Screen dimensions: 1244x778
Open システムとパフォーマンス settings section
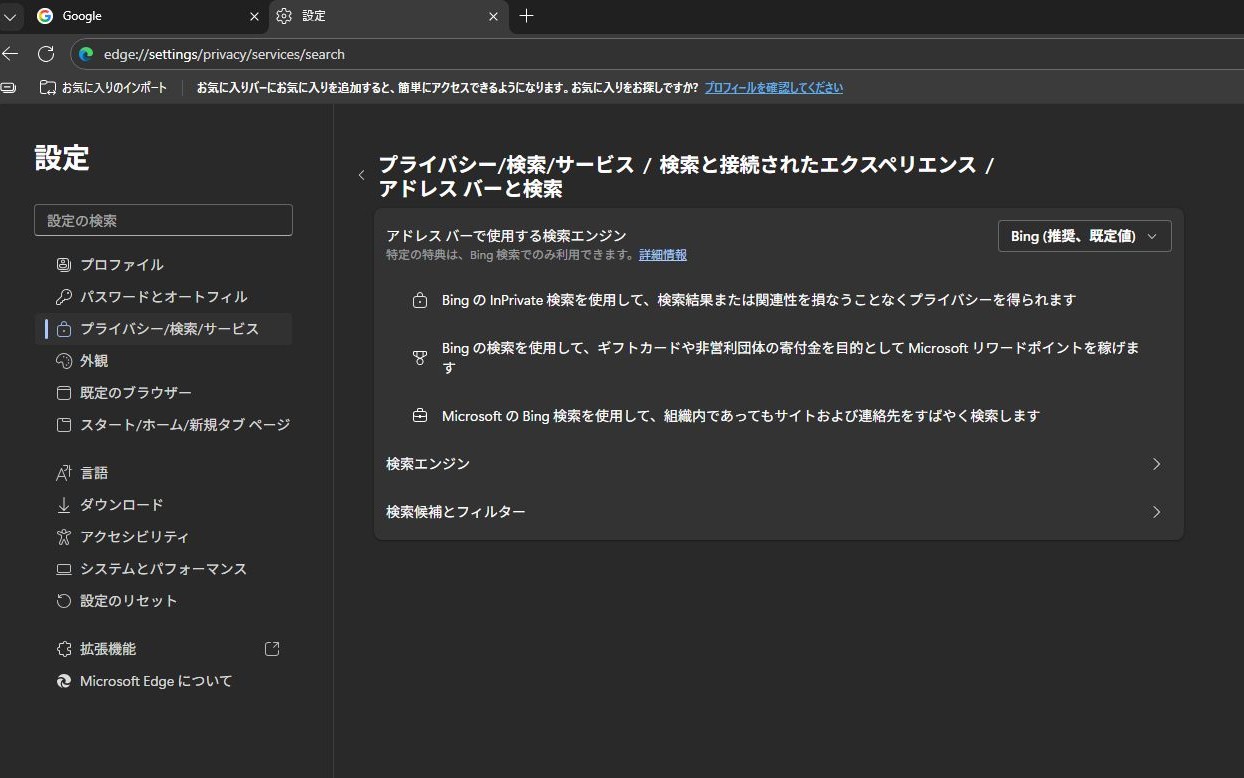[163, 569]
